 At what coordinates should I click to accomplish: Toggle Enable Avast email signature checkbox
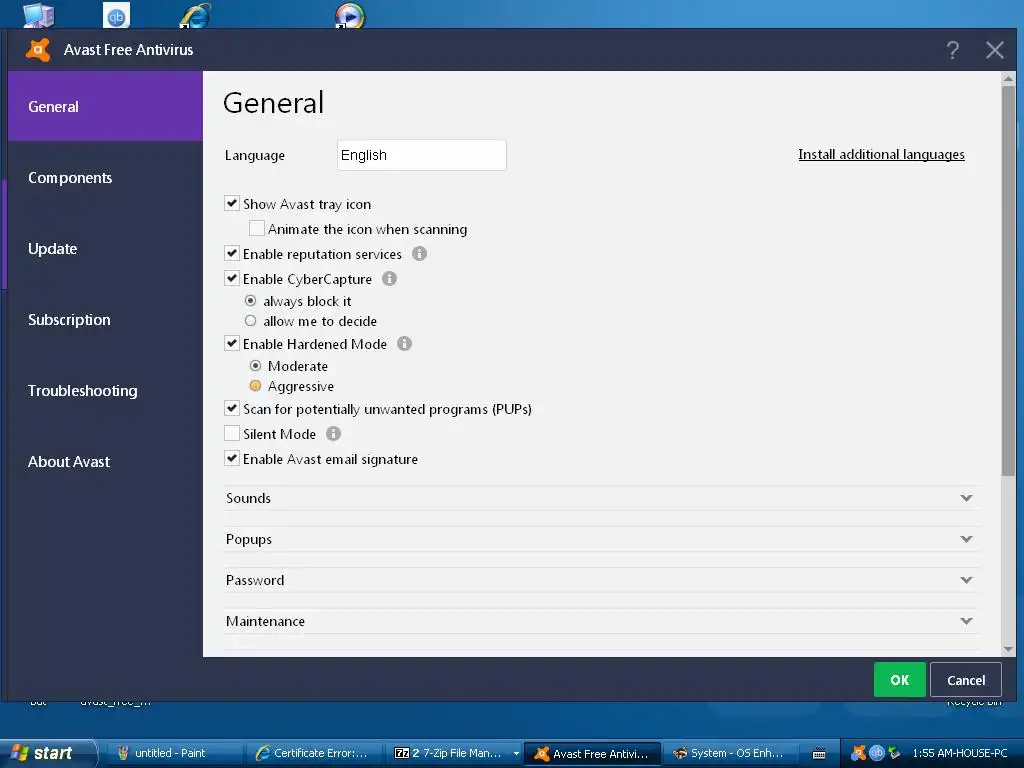tap(232, 458)
